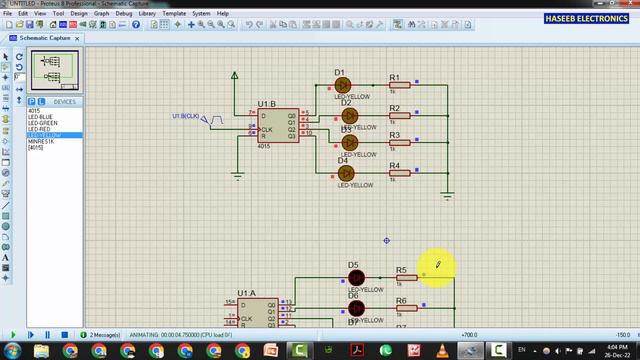Open the Graph menu
The width and height of the screenshot is (640, 360).
[x=101, y=13]
